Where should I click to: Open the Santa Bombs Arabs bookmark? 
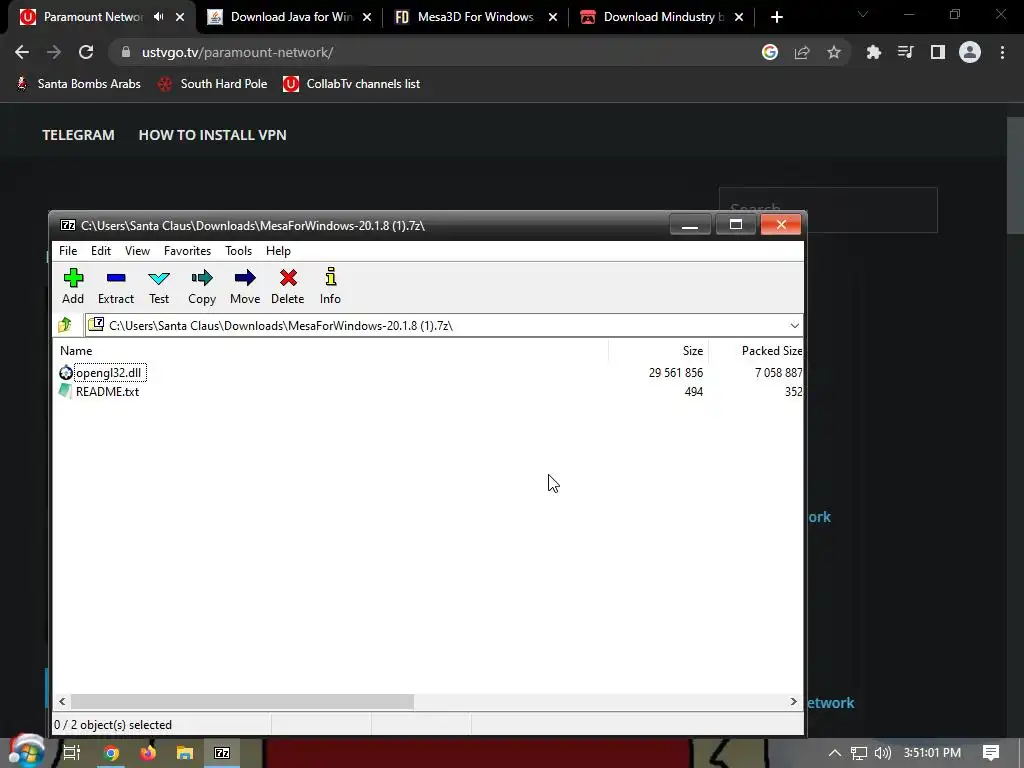tap(78, 84)
